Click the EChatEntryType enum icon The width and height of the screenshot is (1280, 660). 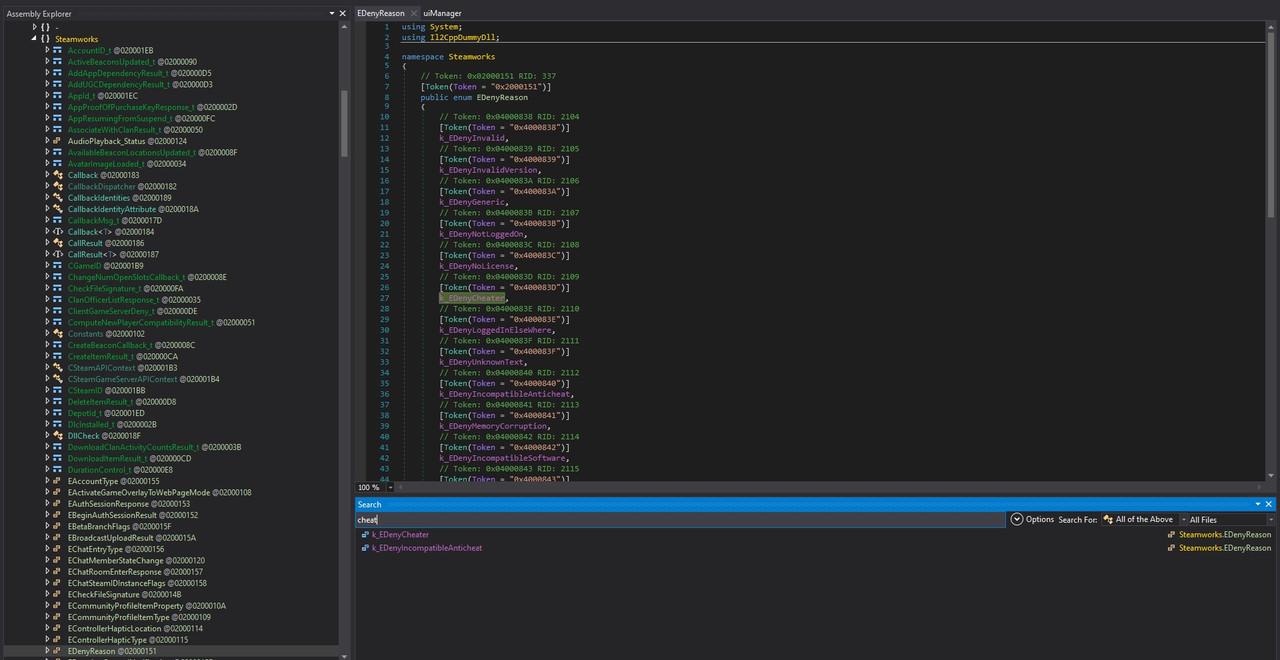(58, 549)
